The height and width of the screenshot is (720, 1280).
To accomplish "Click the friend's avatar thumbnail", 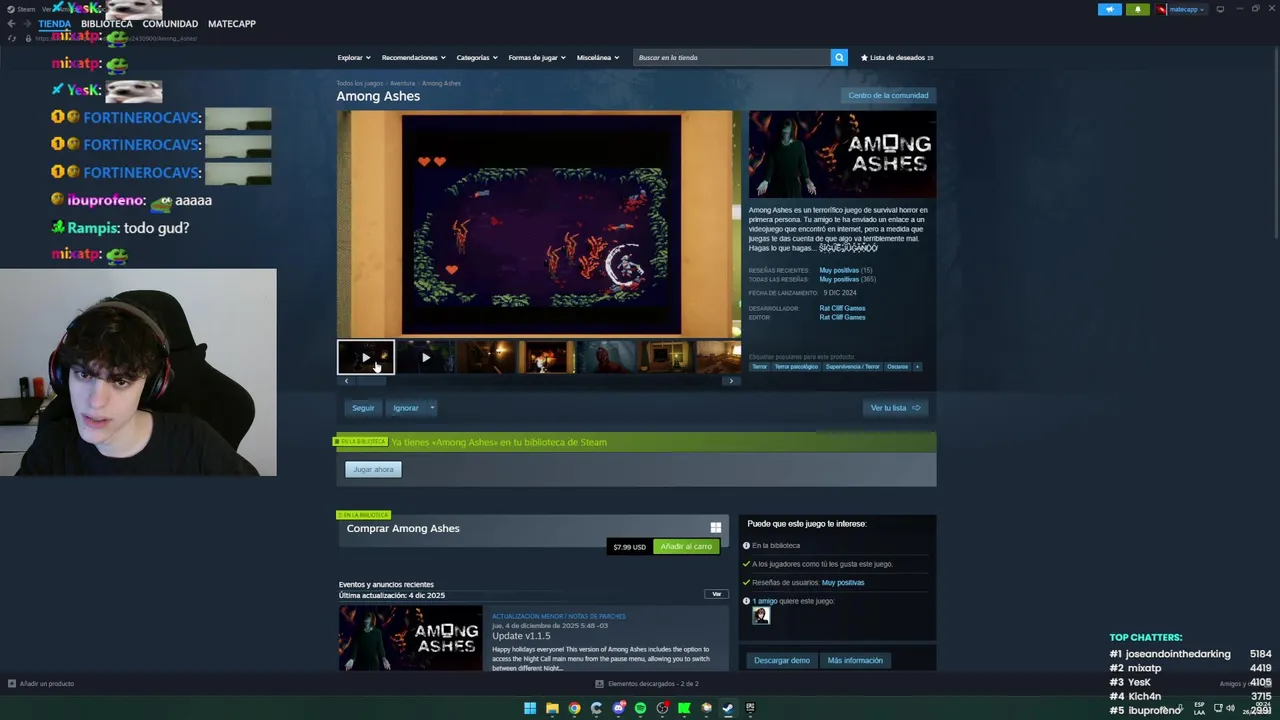I will (761, 616).
